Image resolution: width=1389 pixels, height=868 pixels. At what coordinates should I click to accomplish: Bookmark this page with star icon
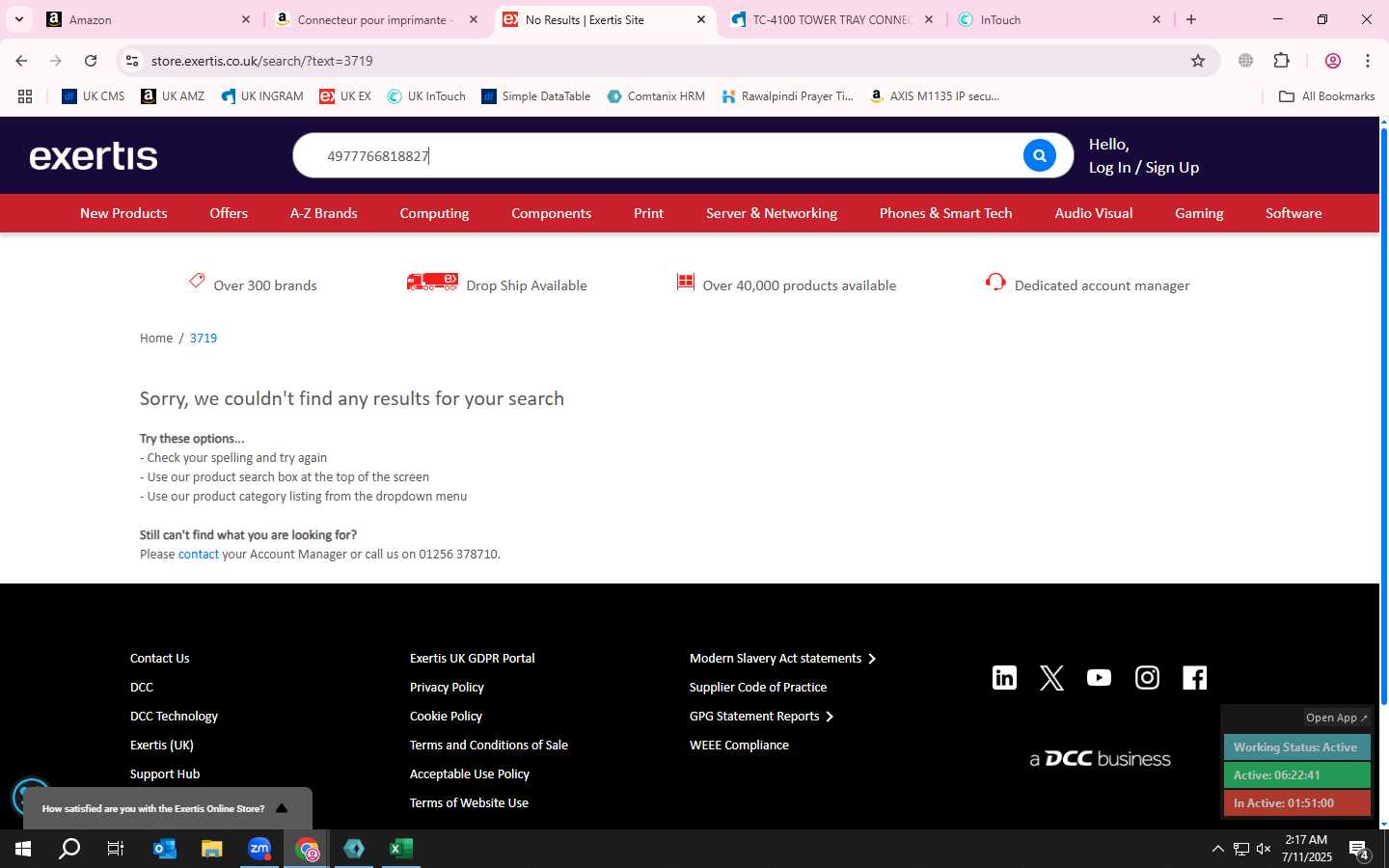click(1198, 61)
